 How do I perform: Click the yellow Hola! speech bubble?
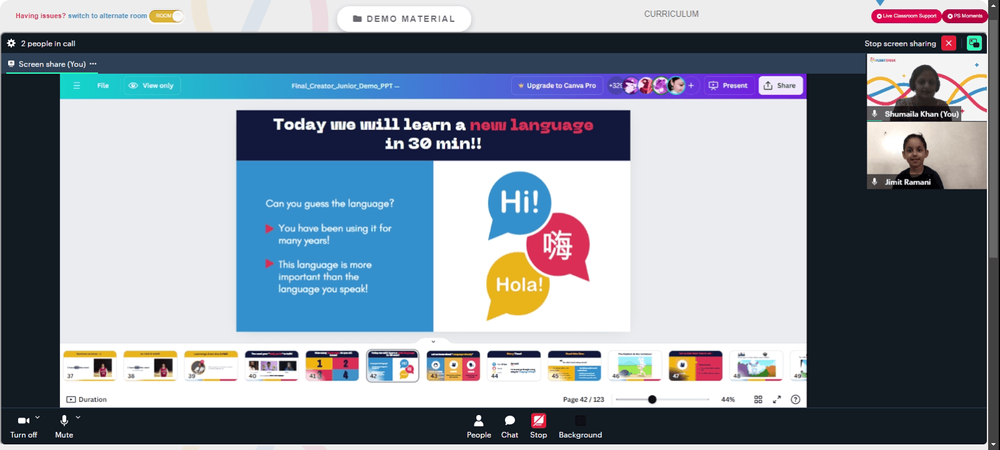pos(518,285)
